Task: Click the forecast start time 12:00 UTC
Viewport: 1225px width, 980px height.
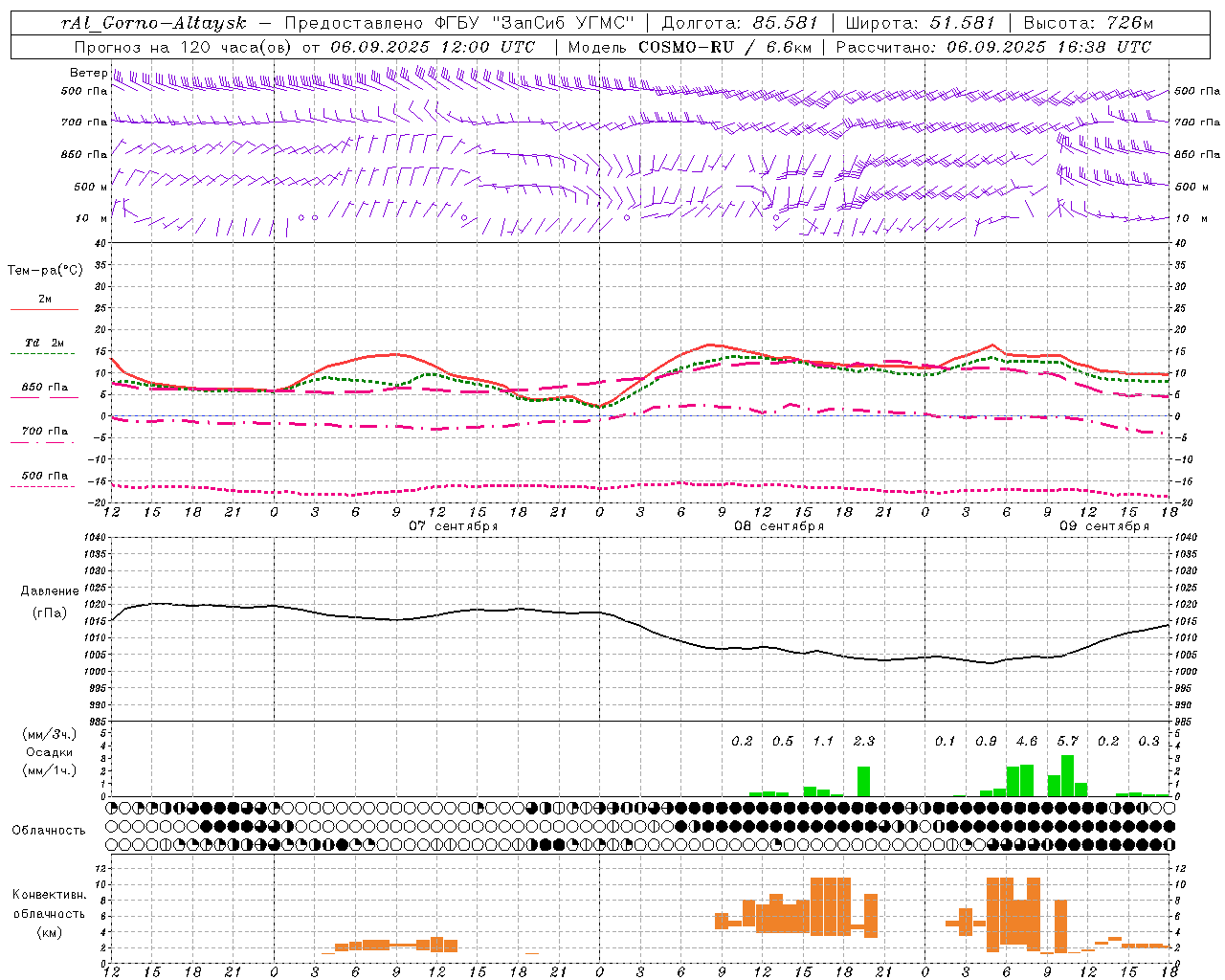Action: click(x=489, y=47)
